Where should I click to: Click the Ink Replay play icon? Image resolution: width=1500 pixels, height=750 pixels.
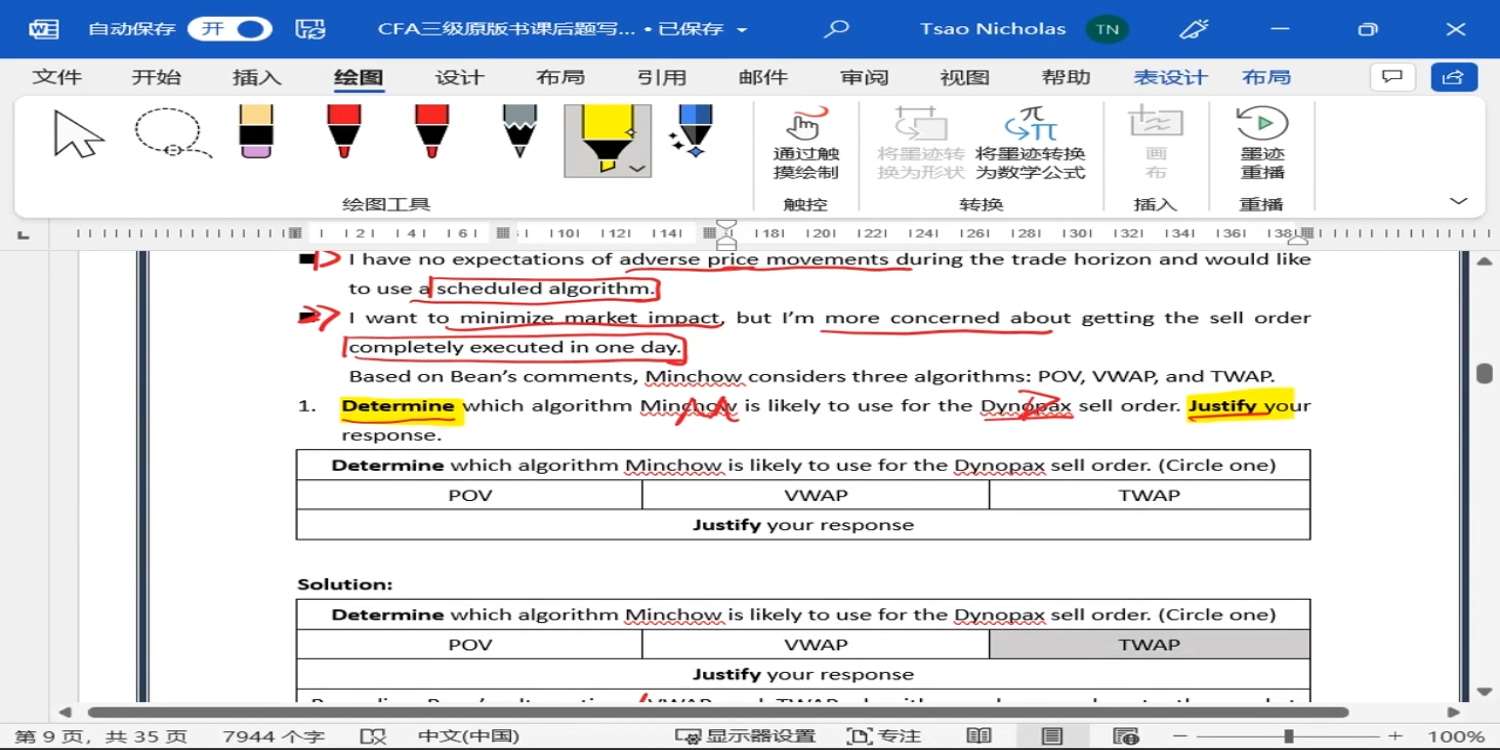coord(1262,124)
